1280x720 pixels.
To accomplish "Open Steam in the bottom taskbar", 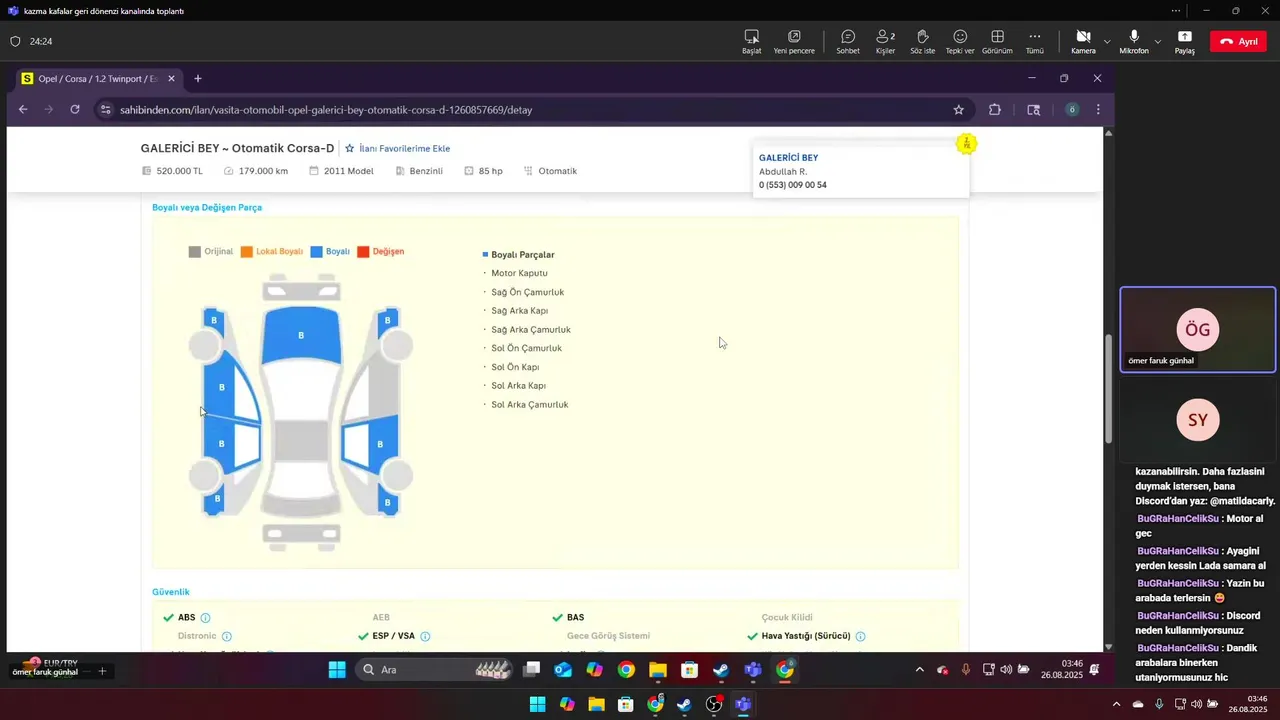I will tap(684, 705).
